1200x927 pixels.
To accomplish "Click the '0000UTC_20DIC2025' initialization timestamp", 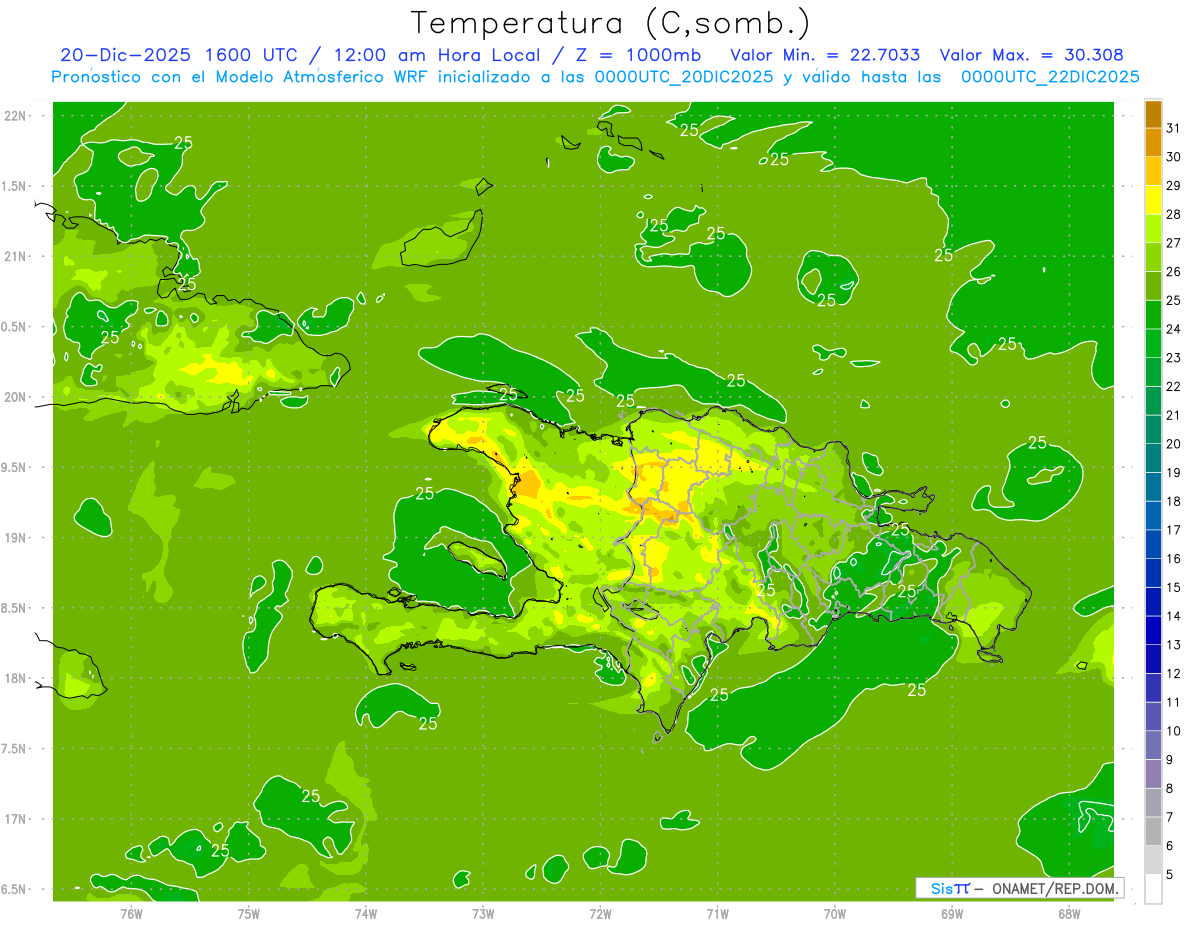I will pos(684,77).
